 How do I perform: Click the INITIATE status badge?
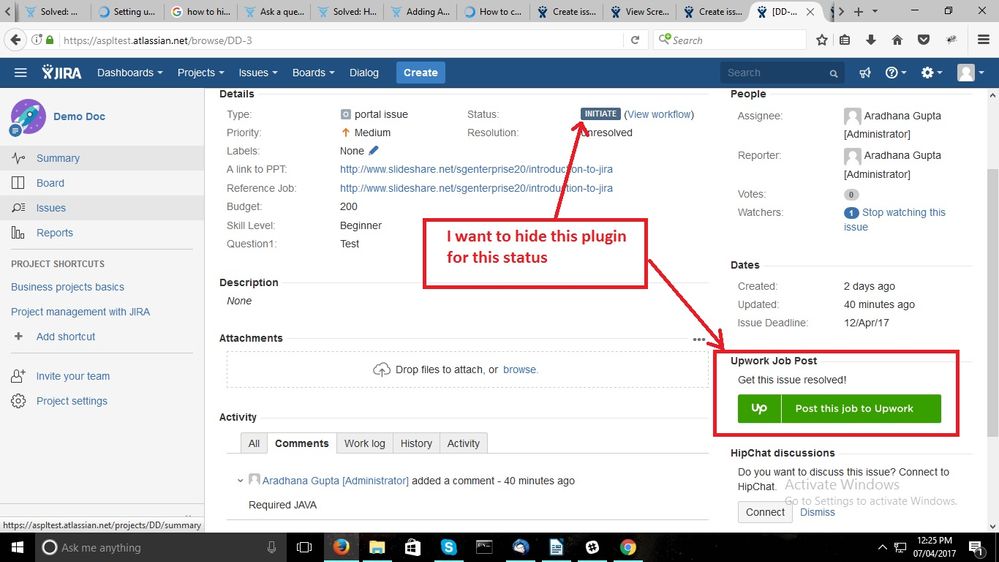600,113
